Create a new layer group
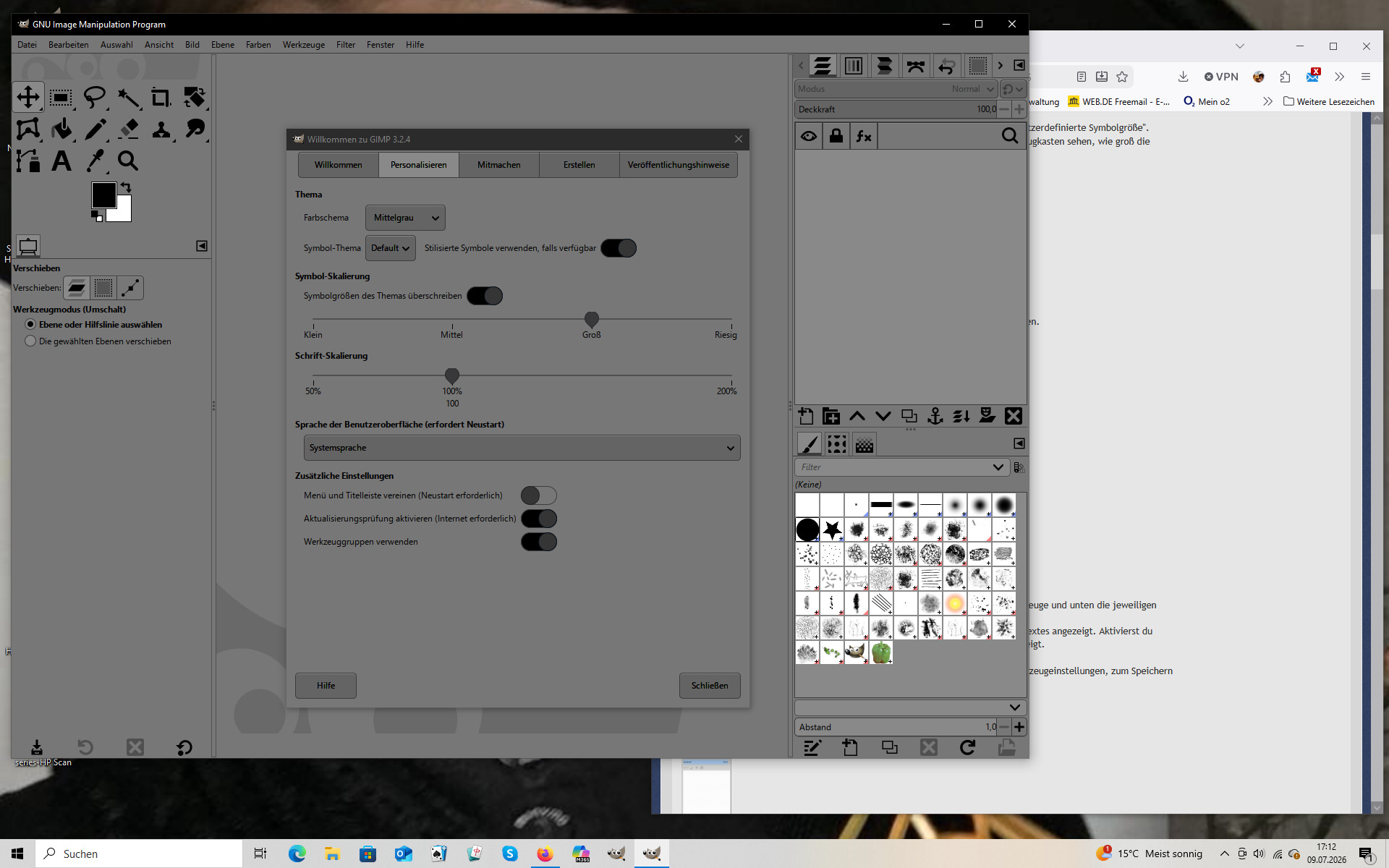Screen dimensions: 1389x868 click(831, 416)
